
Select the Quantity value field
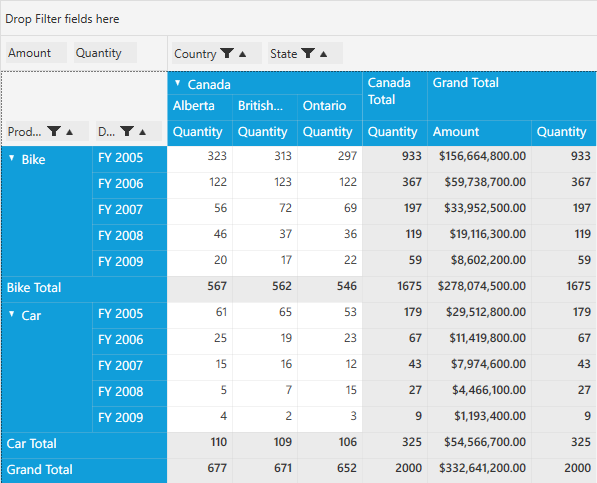[x=105, y=53]
